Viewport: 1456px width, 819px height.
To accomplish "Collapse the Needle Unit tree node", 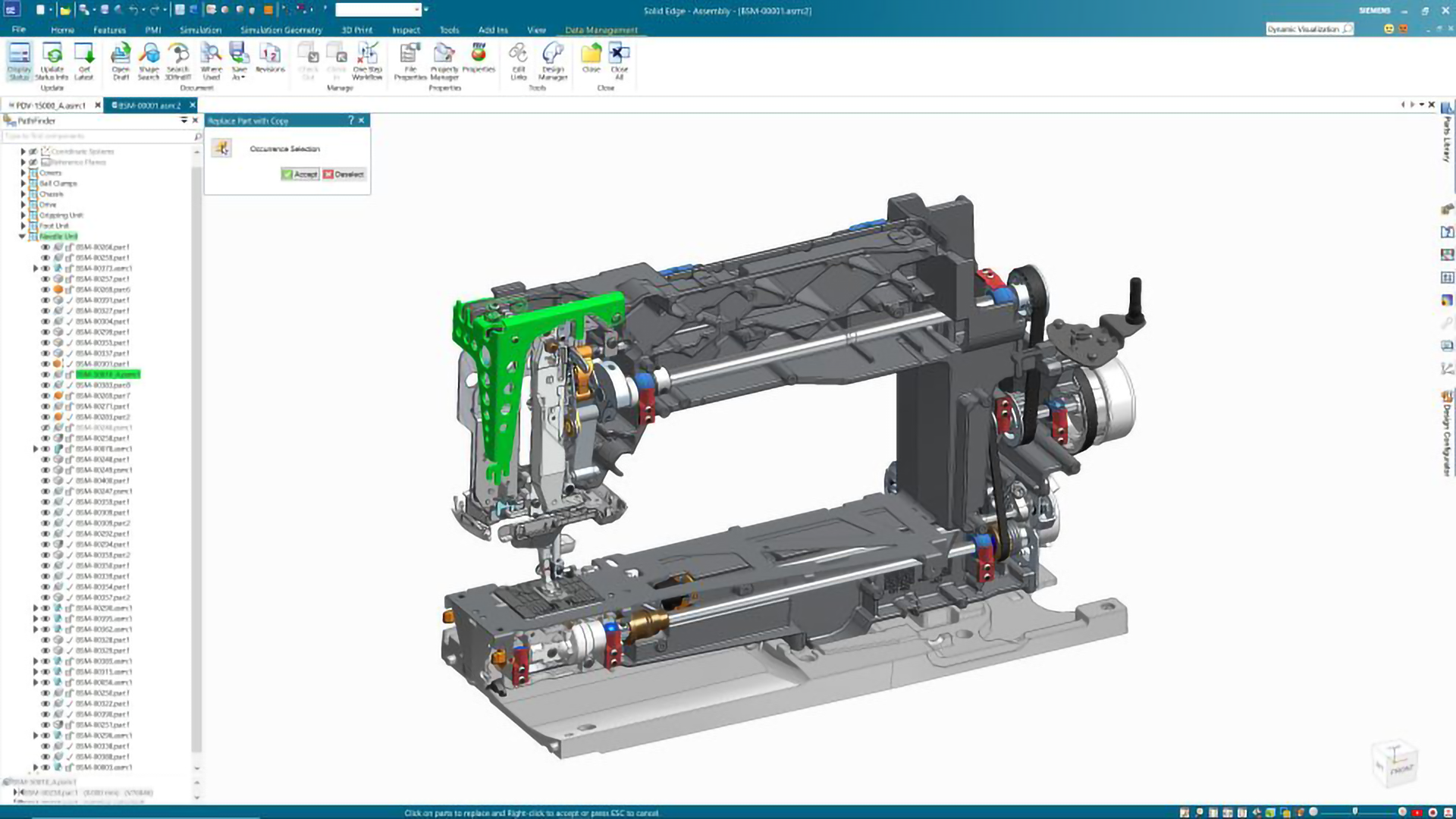I will pyautogui.click(x=23, y=237).
